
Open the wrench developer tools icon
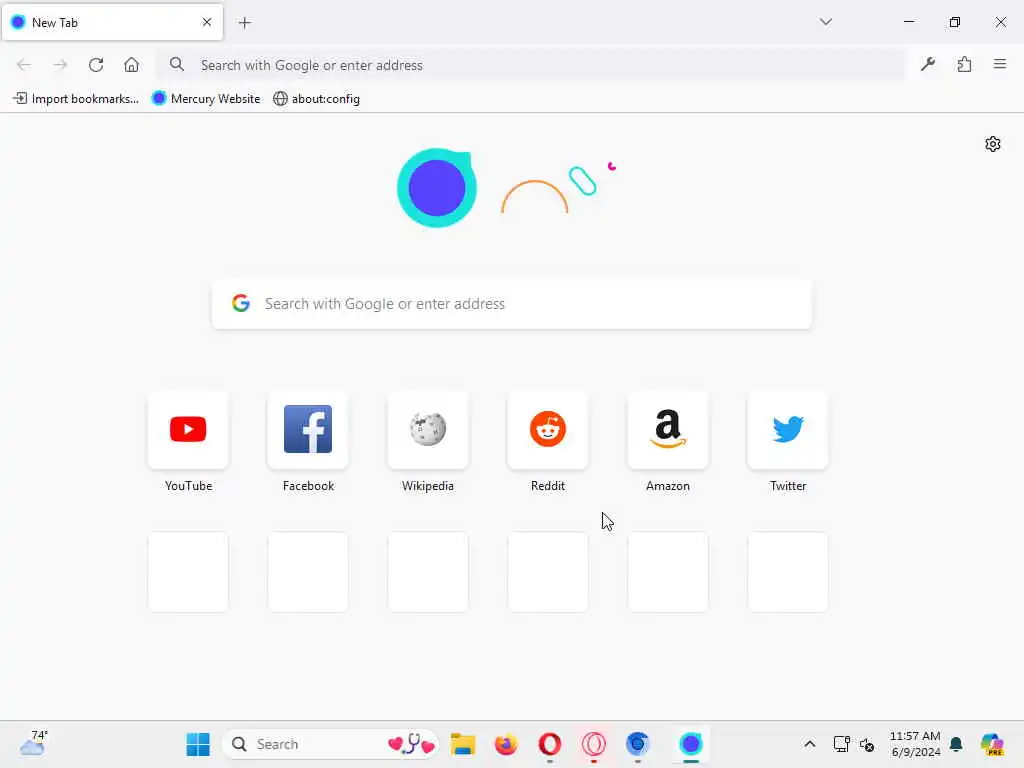pos(928,64)
